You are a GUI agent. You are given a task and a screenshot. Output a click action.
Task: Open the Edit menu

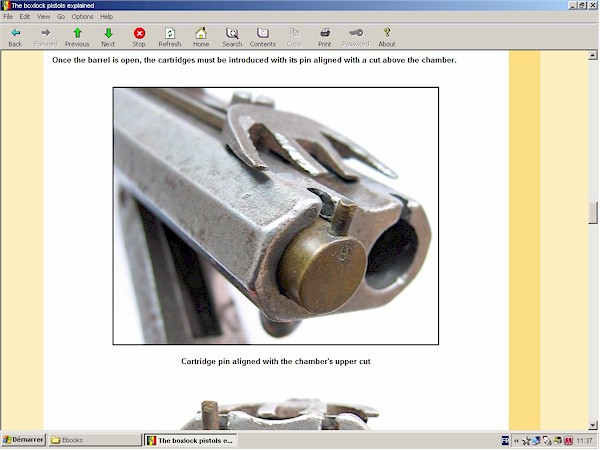click(25, 16)
